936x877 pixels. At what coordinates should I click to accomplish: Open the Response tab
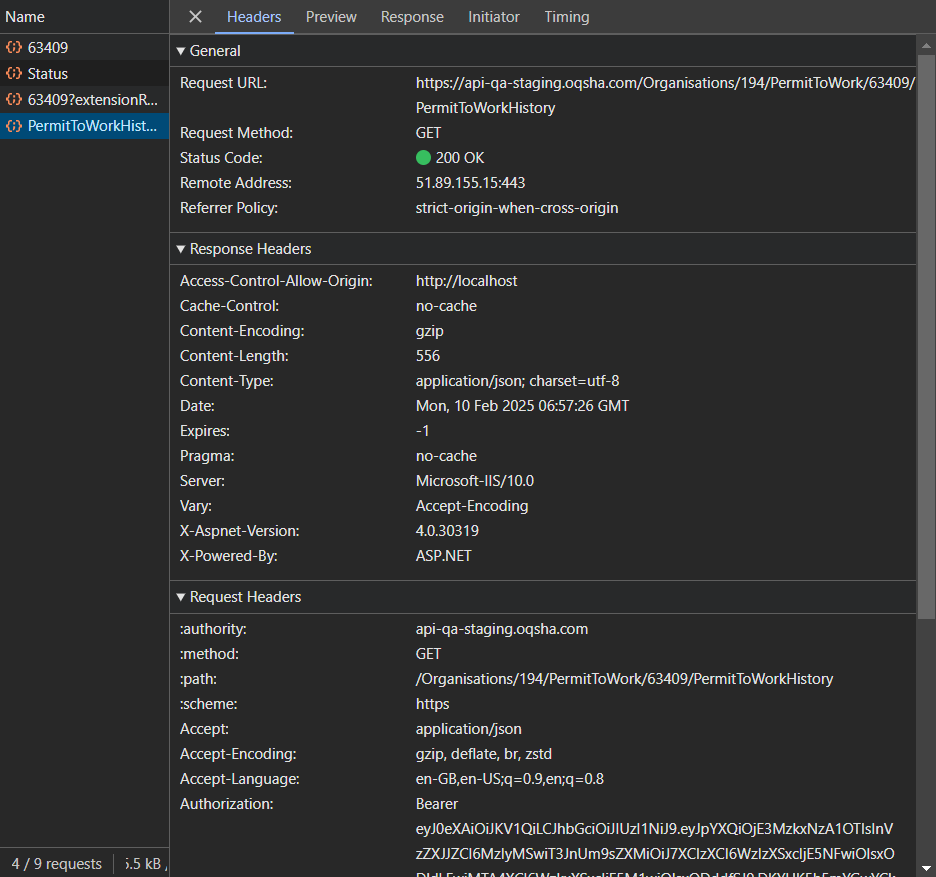[x=412, y=17]
